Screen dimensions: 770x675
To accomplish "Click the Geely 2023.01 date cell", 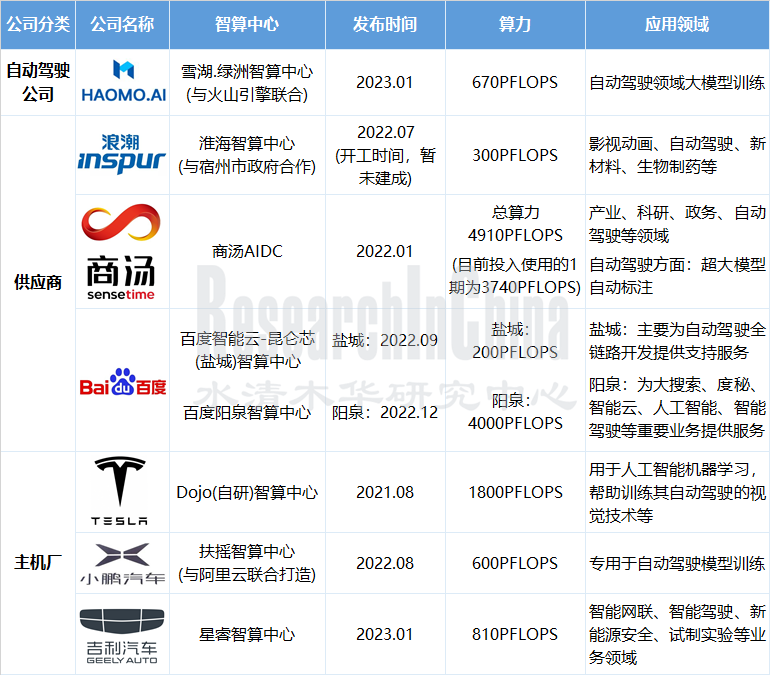I will pos(385,634).
